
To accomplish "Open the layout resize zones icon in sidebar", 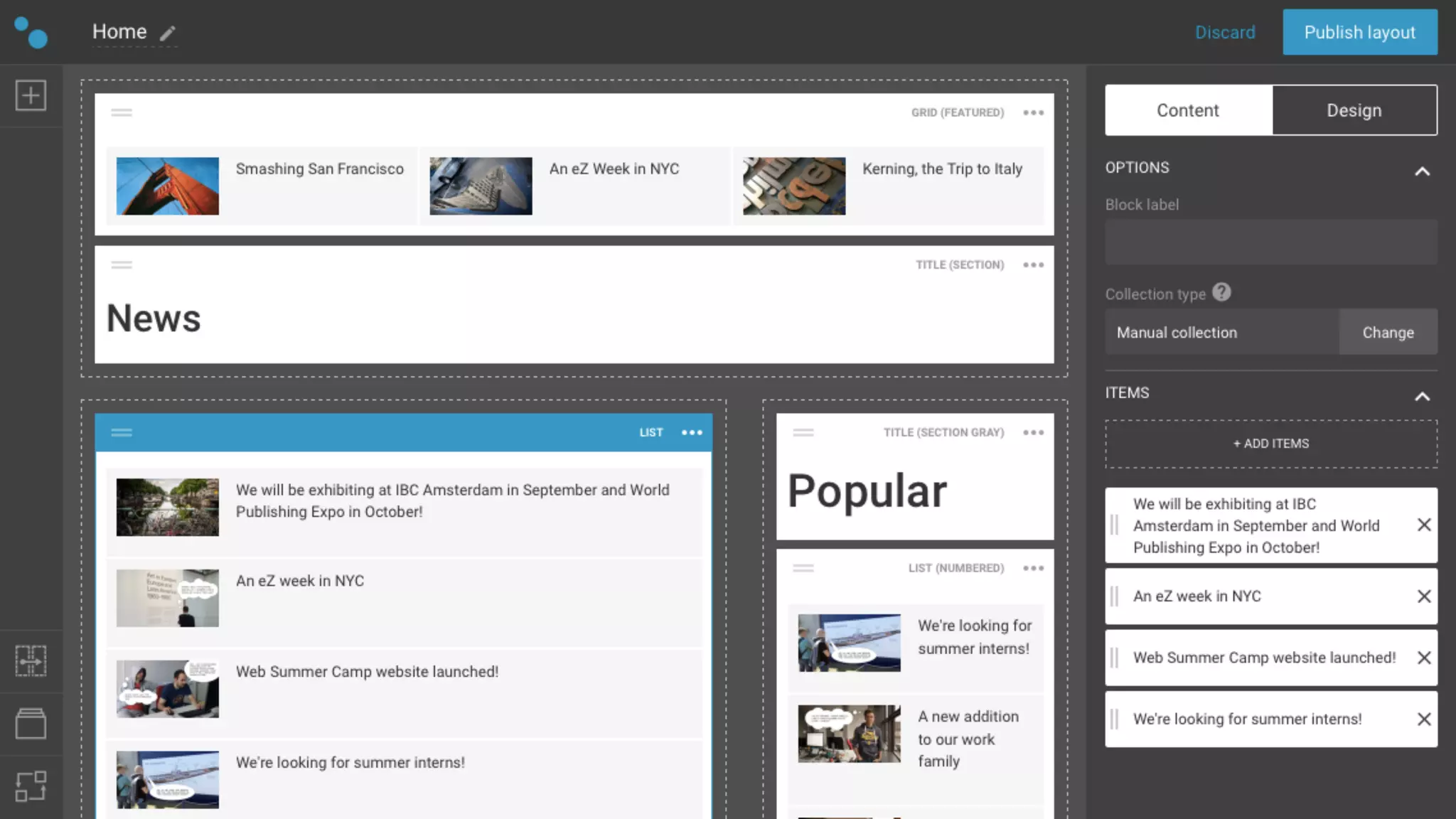I will 31,660.
